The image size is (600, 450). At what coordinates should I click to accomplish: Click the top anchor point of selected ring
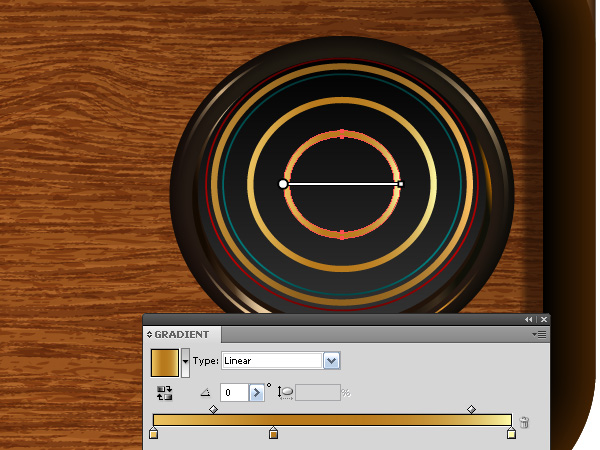342,133
